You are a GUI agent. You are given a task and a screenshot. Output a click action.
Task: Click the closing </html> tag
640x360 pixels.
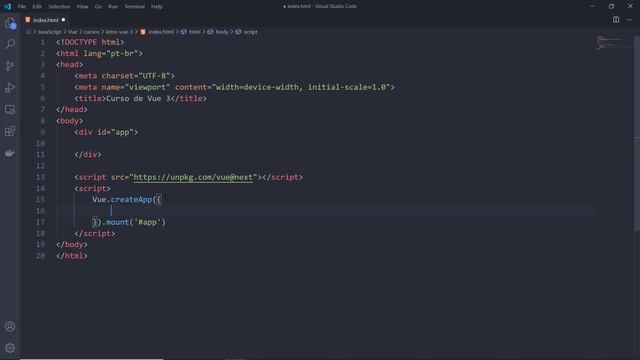coord(72,256)
